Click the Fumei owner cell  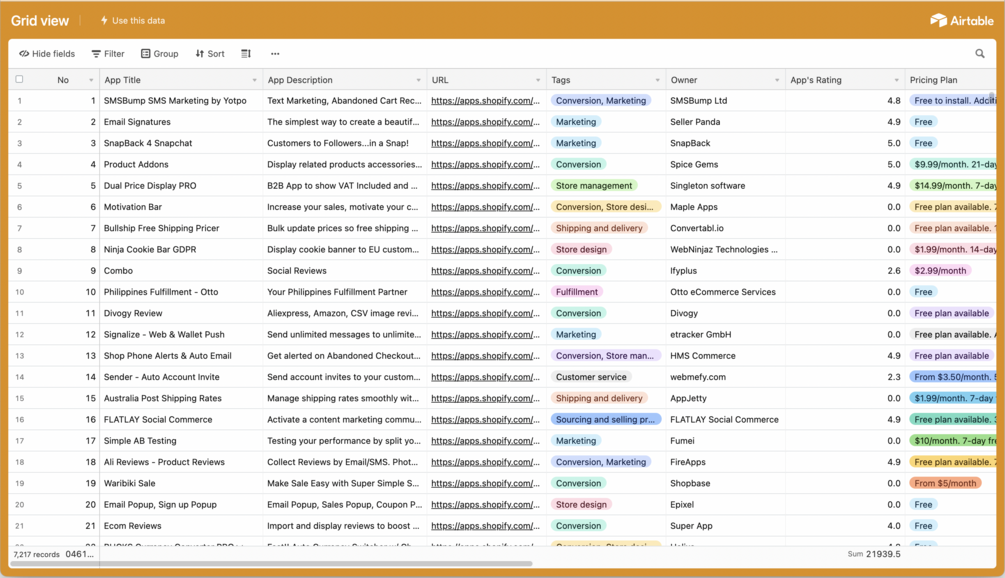coord(726,441)
